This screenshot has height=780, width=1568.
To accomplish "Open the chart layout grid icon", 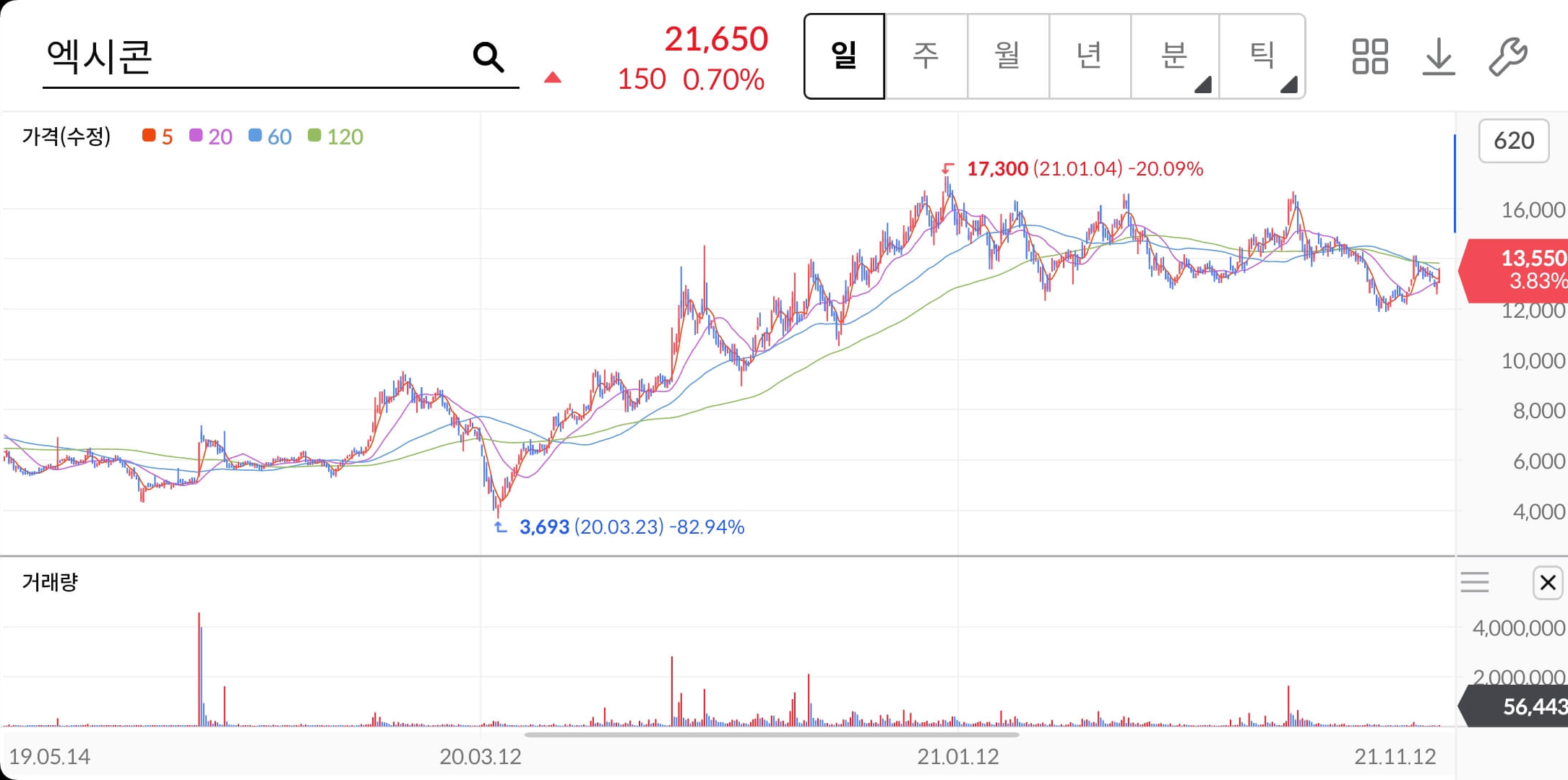I will (1369, 56).
